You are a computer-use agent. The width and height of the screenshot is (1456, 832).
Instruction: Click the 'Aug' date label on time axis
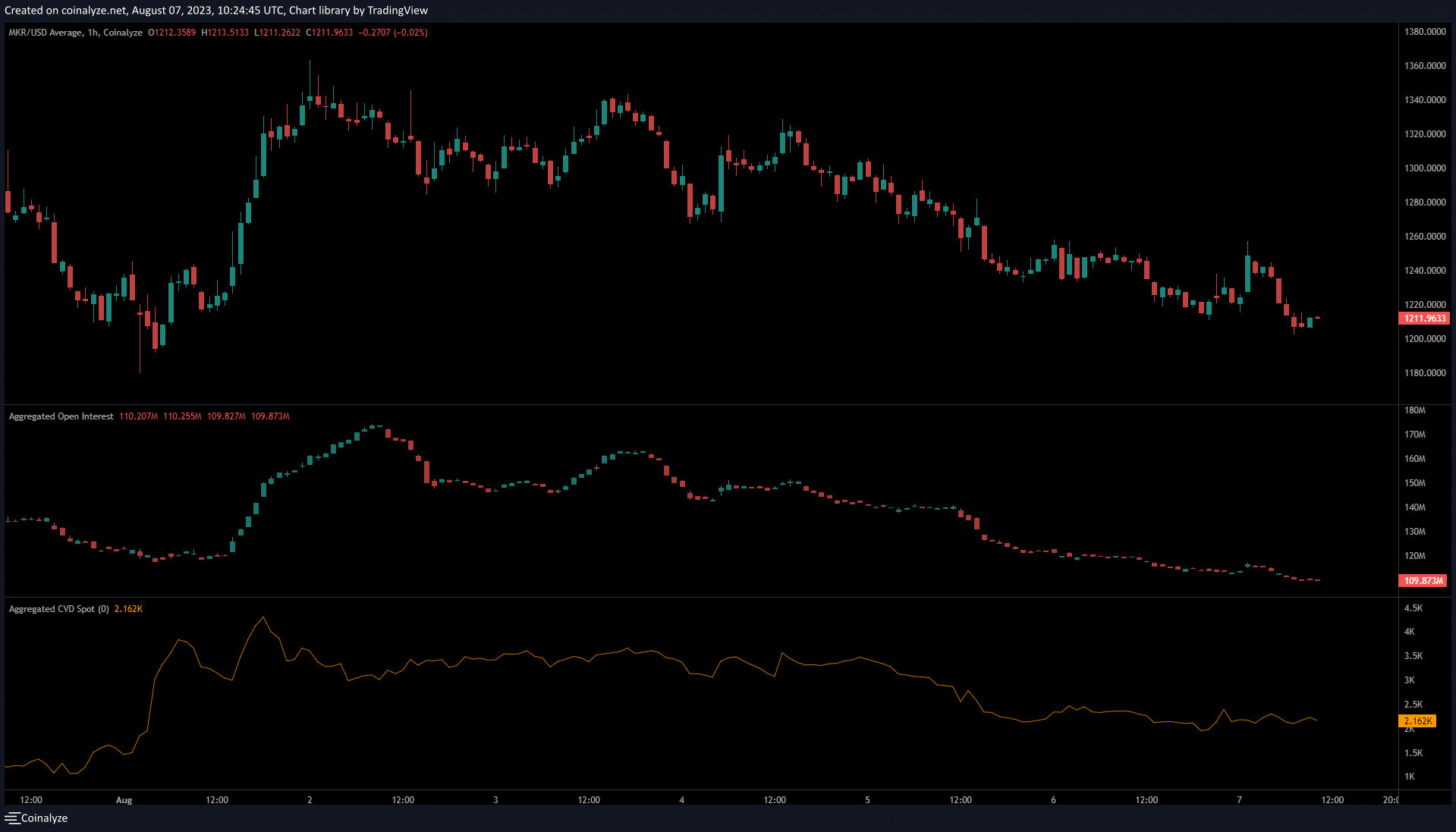pos(124,800)
